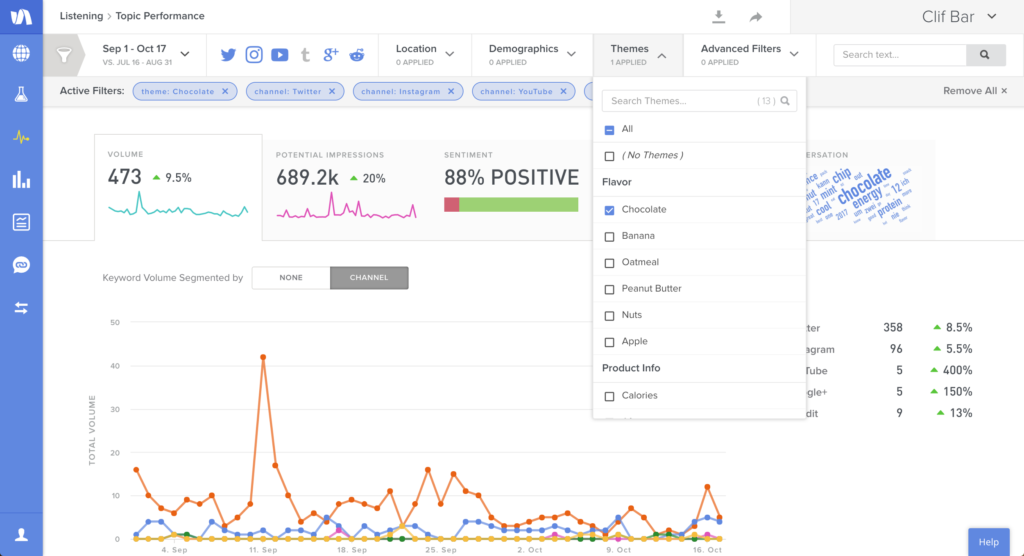Viewport: 1024px width, 556px height.
Task: Toggle the Twitter channel icon
Action: click(228, 55)
